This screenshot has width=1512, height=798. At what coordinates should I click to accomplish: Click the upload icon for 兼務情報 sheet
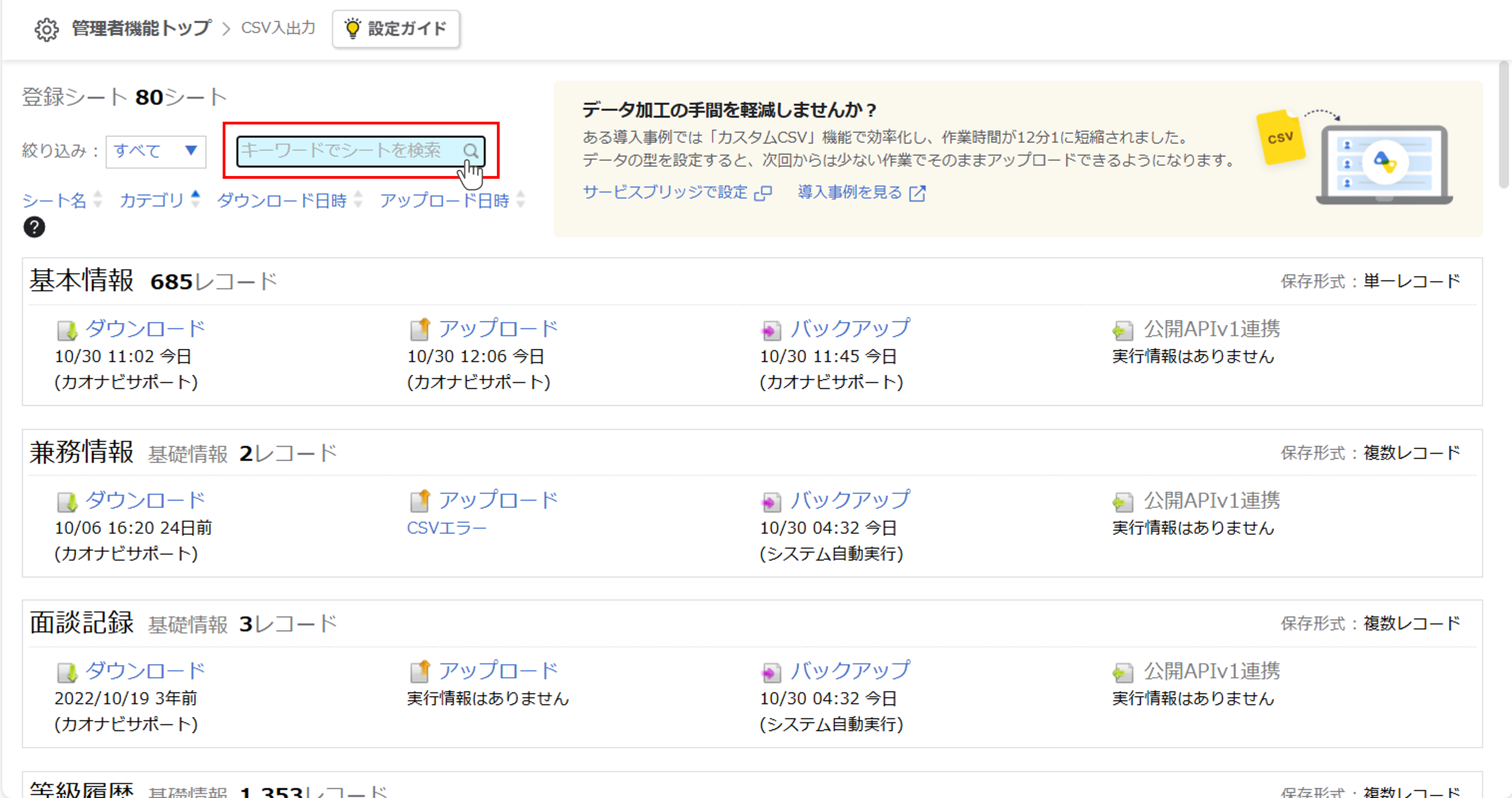[420, 500]
